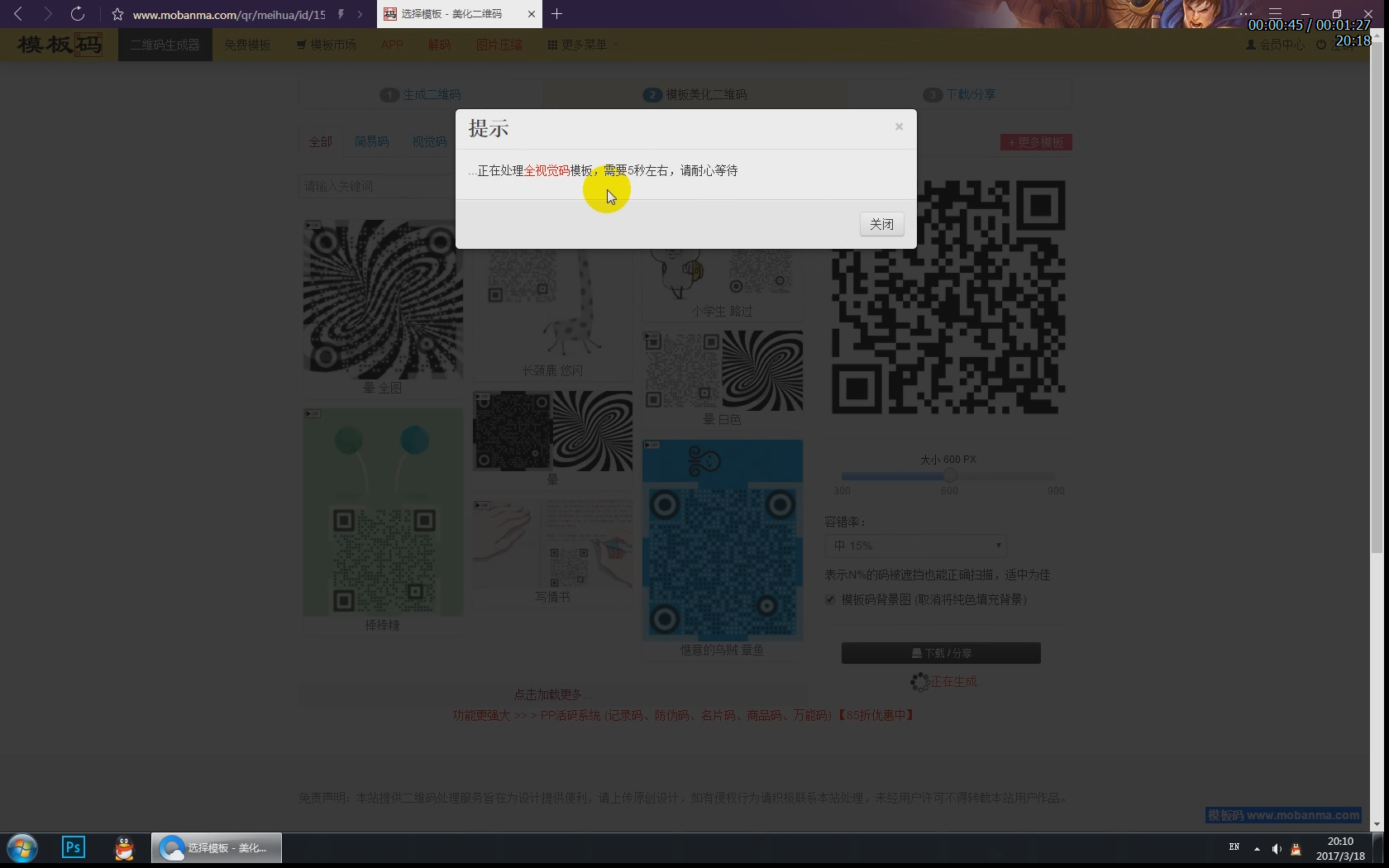Close the 选择模板 browser tab
Viewport: 1389px width, 868px height.
point(531,14)
